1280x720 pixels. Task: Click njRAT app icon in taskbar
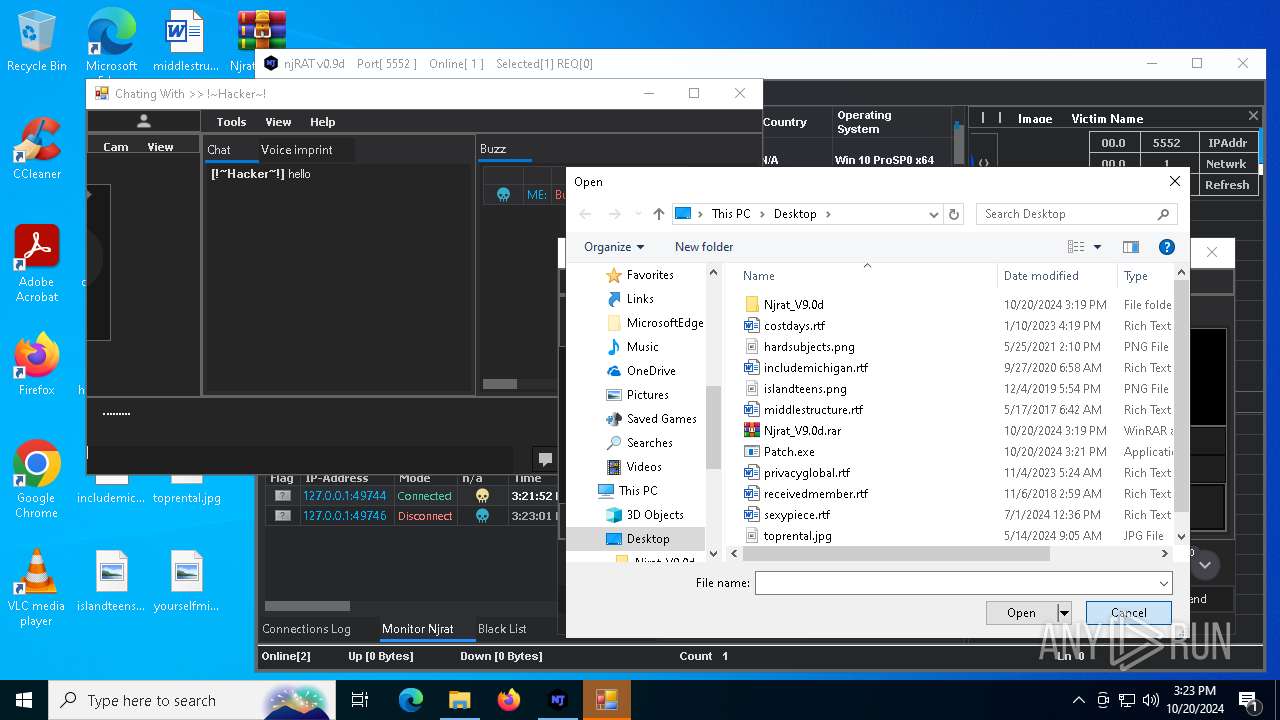coord(557,700)
